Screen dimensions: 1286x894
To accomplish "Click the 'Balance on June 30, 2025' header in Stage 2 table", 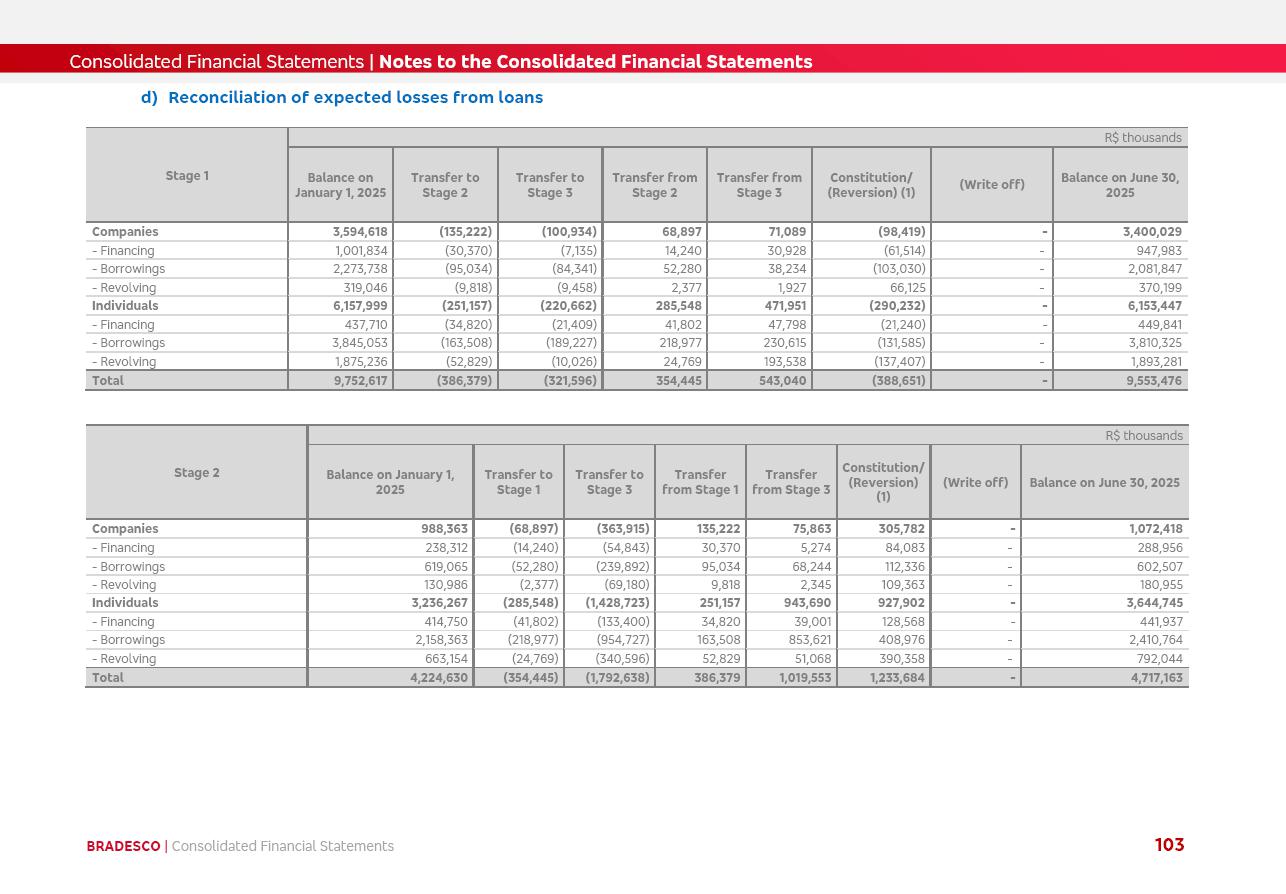I will (1104, 483).
